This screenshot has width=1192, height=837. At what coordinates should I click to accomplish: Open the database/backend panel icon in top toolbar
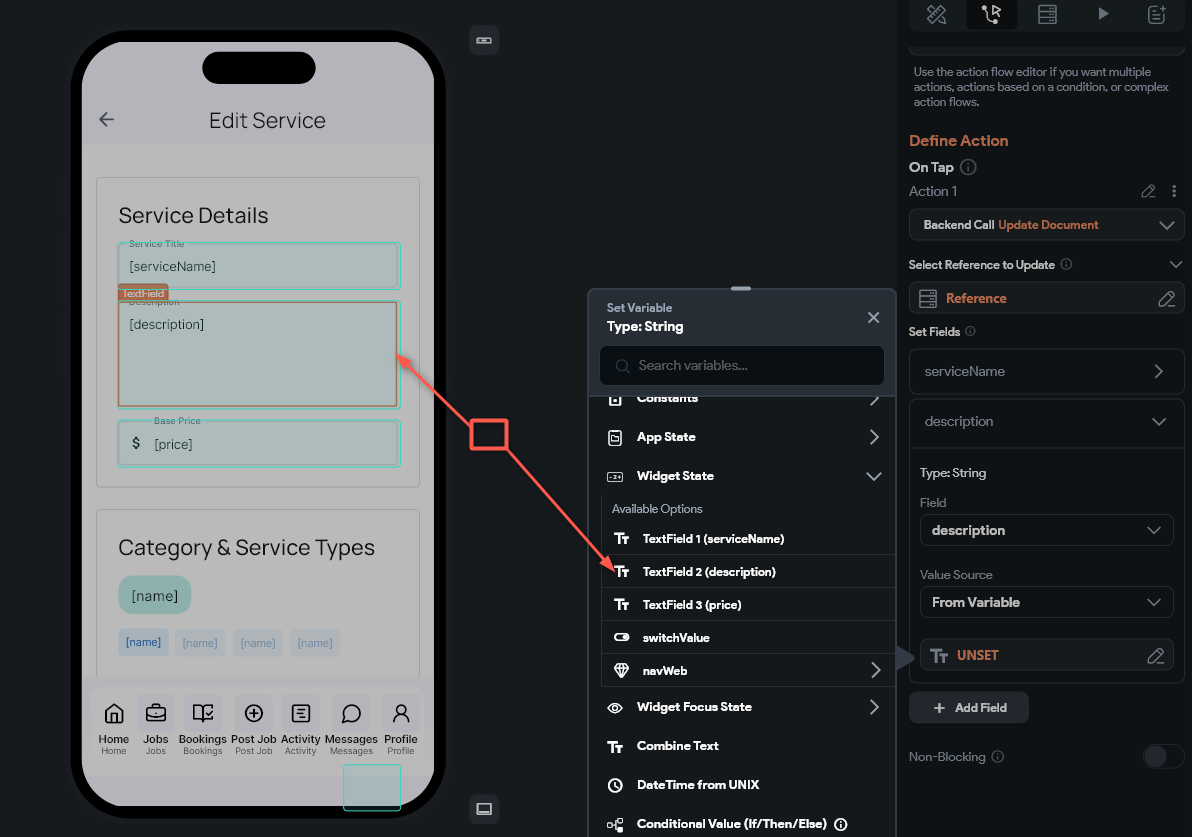[x=1046, y=14]
